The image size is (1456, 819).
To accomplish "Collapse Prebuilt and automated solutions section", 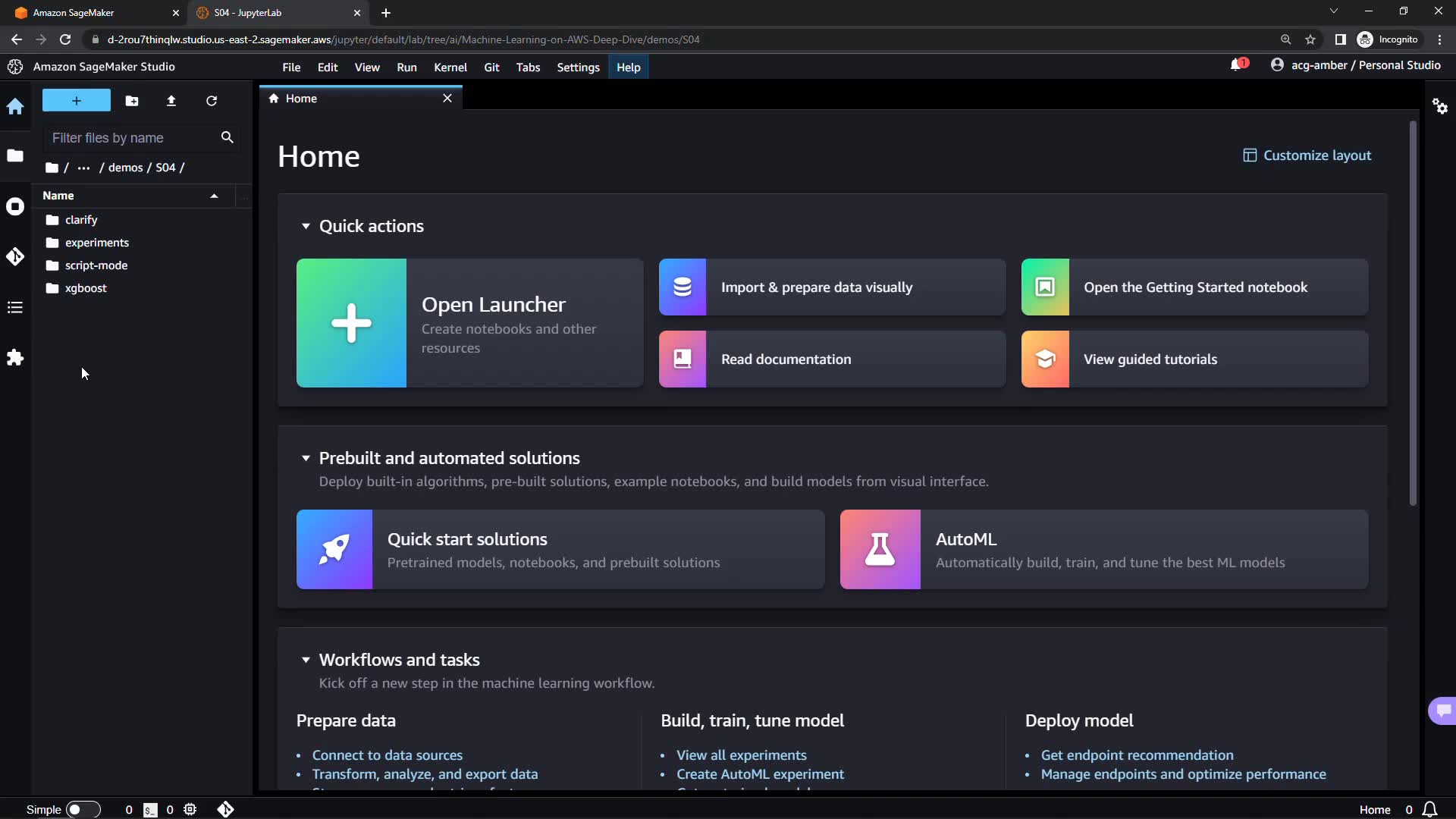I will 306,458.
